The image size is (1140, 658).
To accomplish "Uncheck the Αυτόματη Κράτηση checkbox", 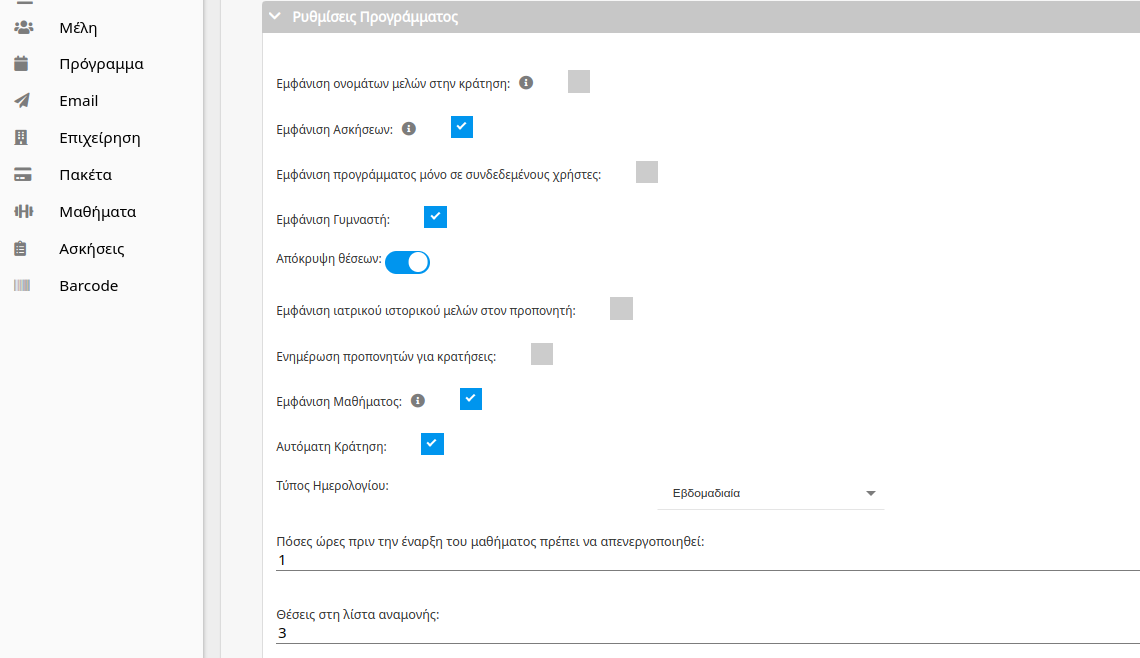I will (x=433, y=444).
